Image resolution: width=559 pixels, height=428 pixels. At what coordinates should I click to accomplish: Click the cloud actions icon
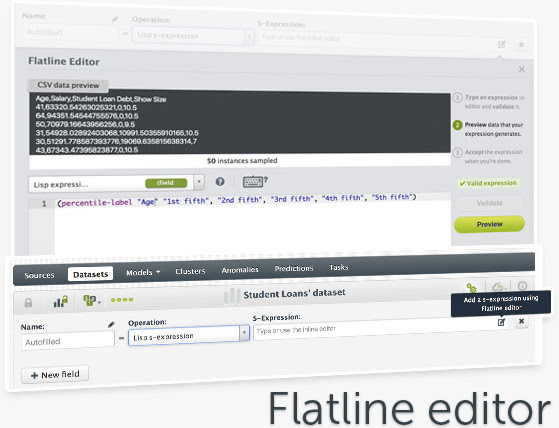tap(498, 286)
